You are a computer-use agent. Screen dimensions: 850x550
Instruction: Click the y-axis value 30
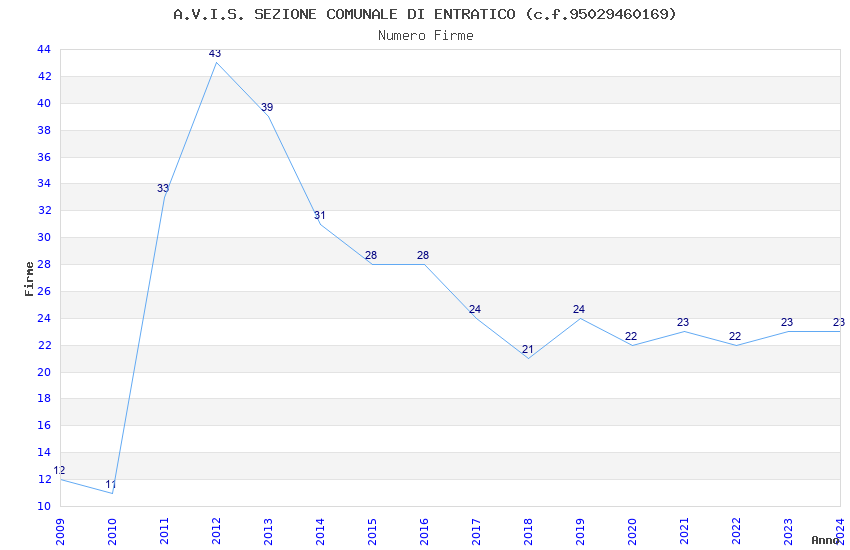point(44,237)
